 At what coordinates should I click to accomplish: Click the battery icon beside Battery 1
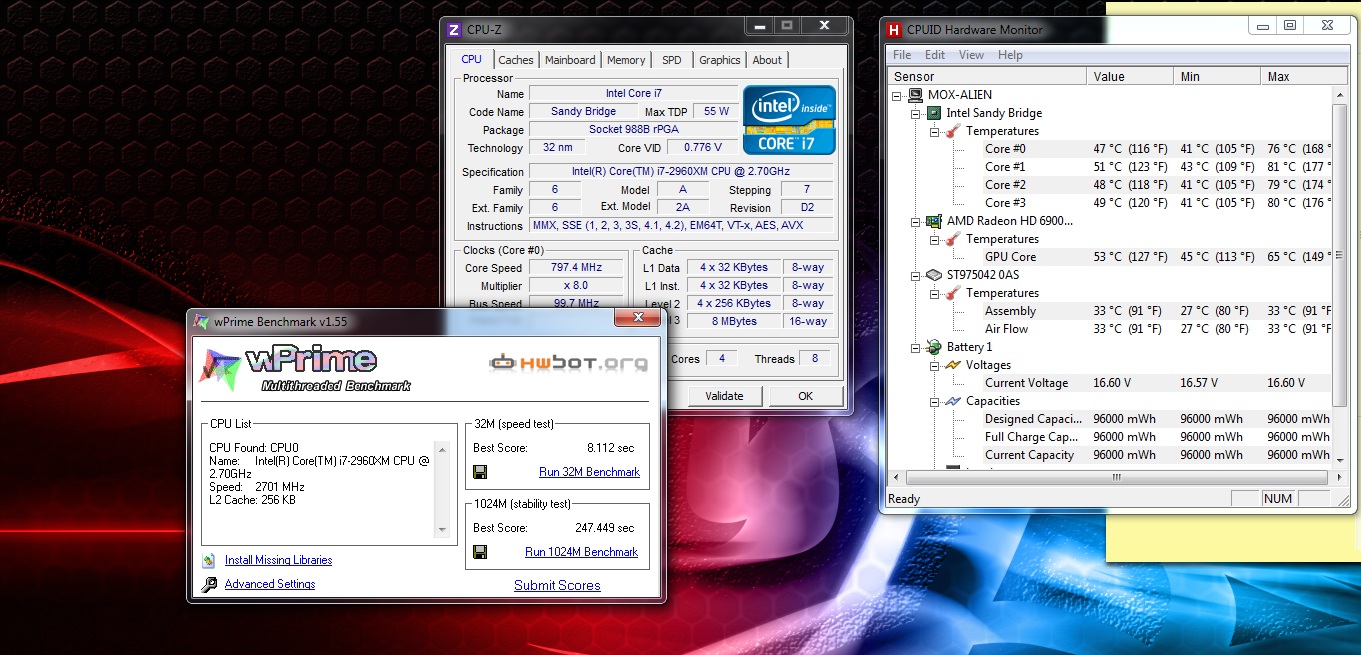933,347
